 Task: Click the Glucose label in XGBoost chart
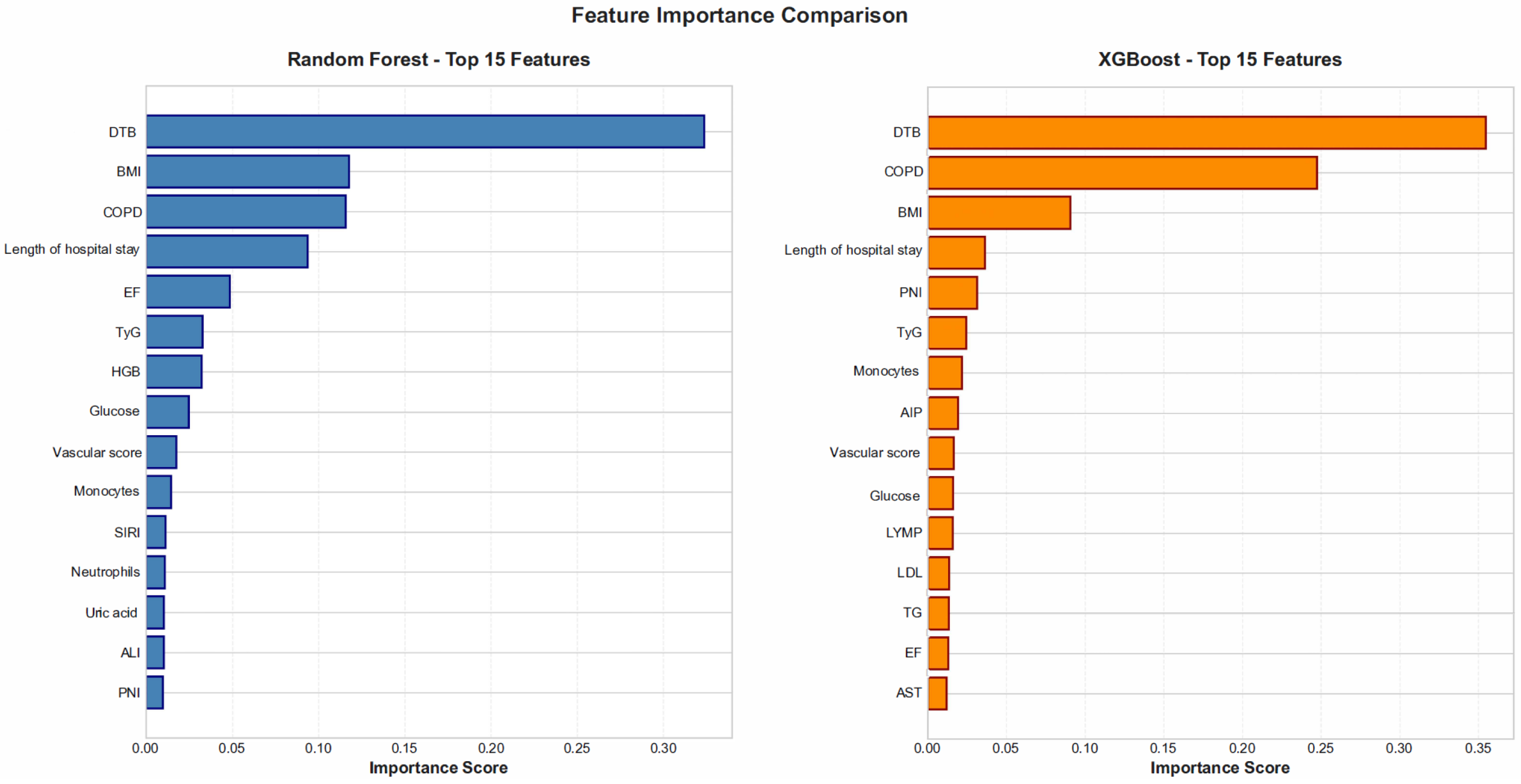895,496
